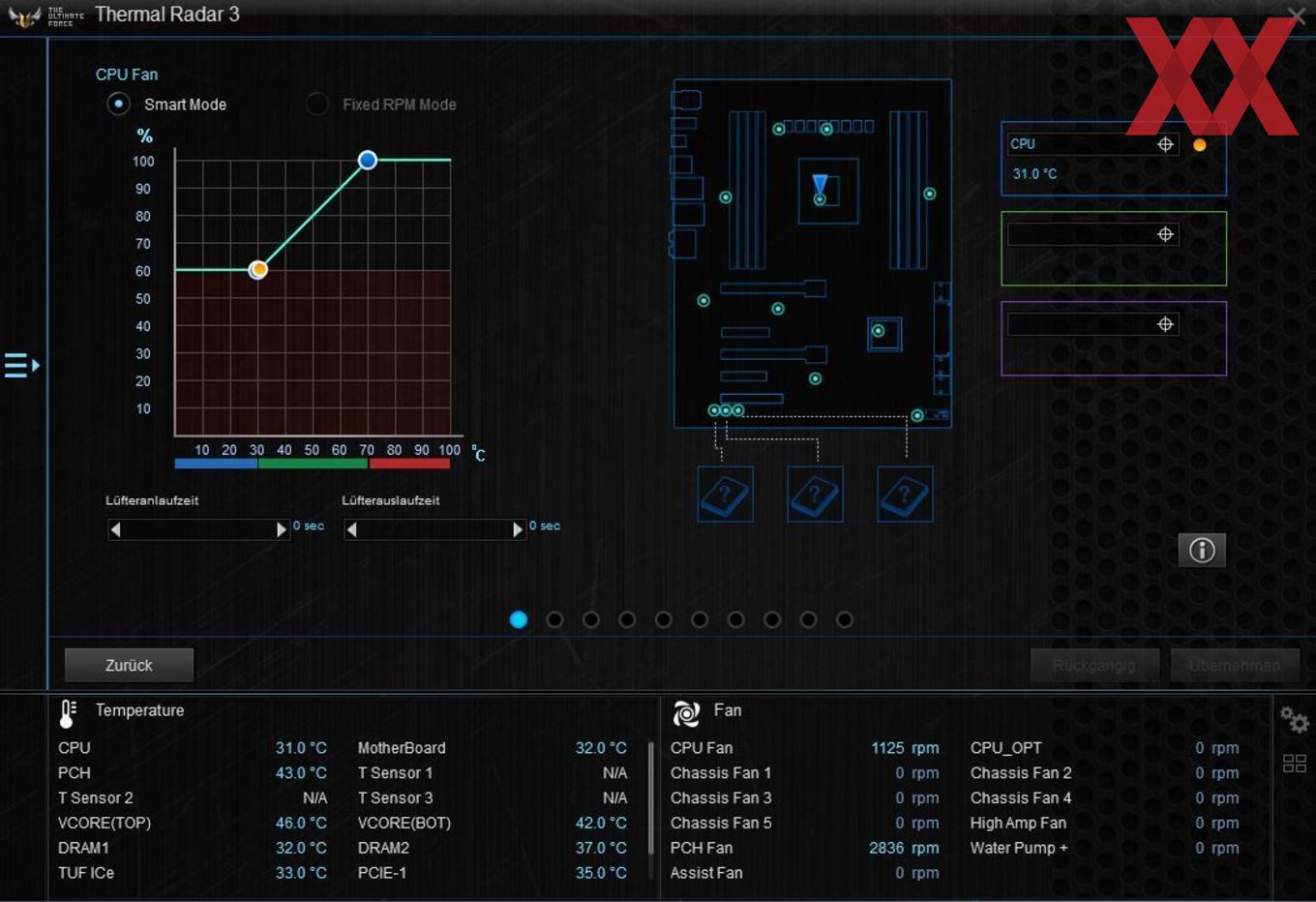Click CPU temperature value 31.0 °C in list

pyautogui.click(x=301, y=748)
